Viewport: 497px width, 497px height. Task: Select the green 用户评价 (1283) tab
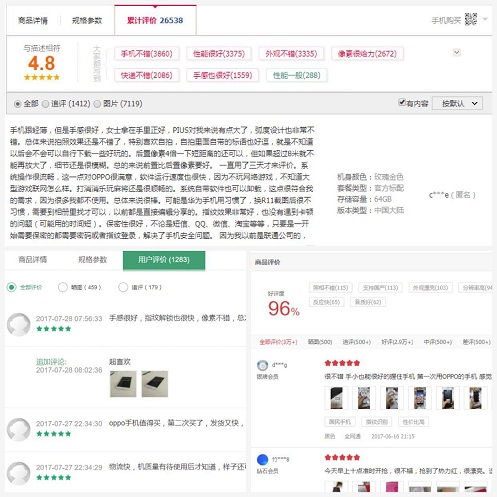[x=164, y=260]
